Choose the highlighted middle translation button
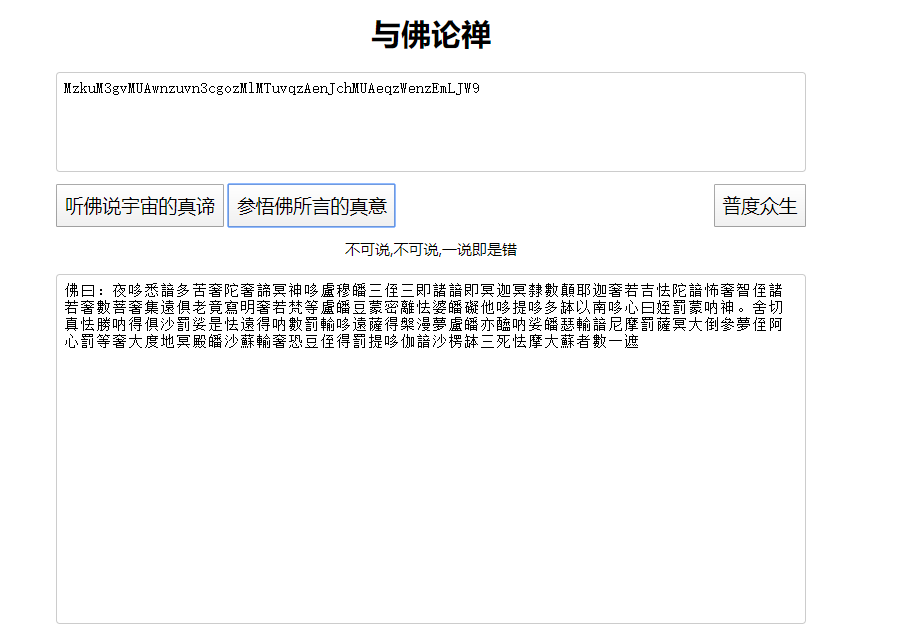Screen dimensions: 908x637 [311, 205]
